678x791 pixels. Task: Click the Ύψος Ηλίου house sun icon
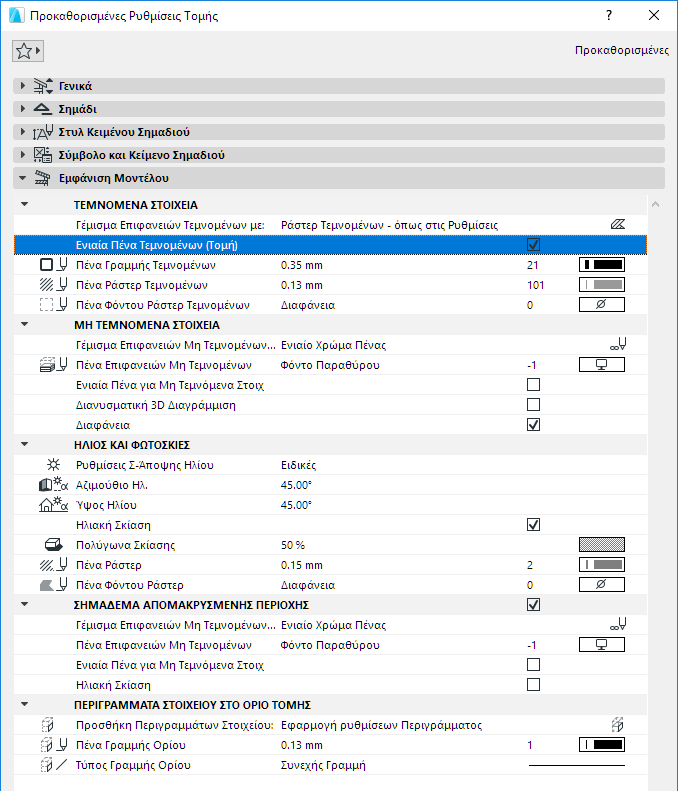click(x=53, y=504)
